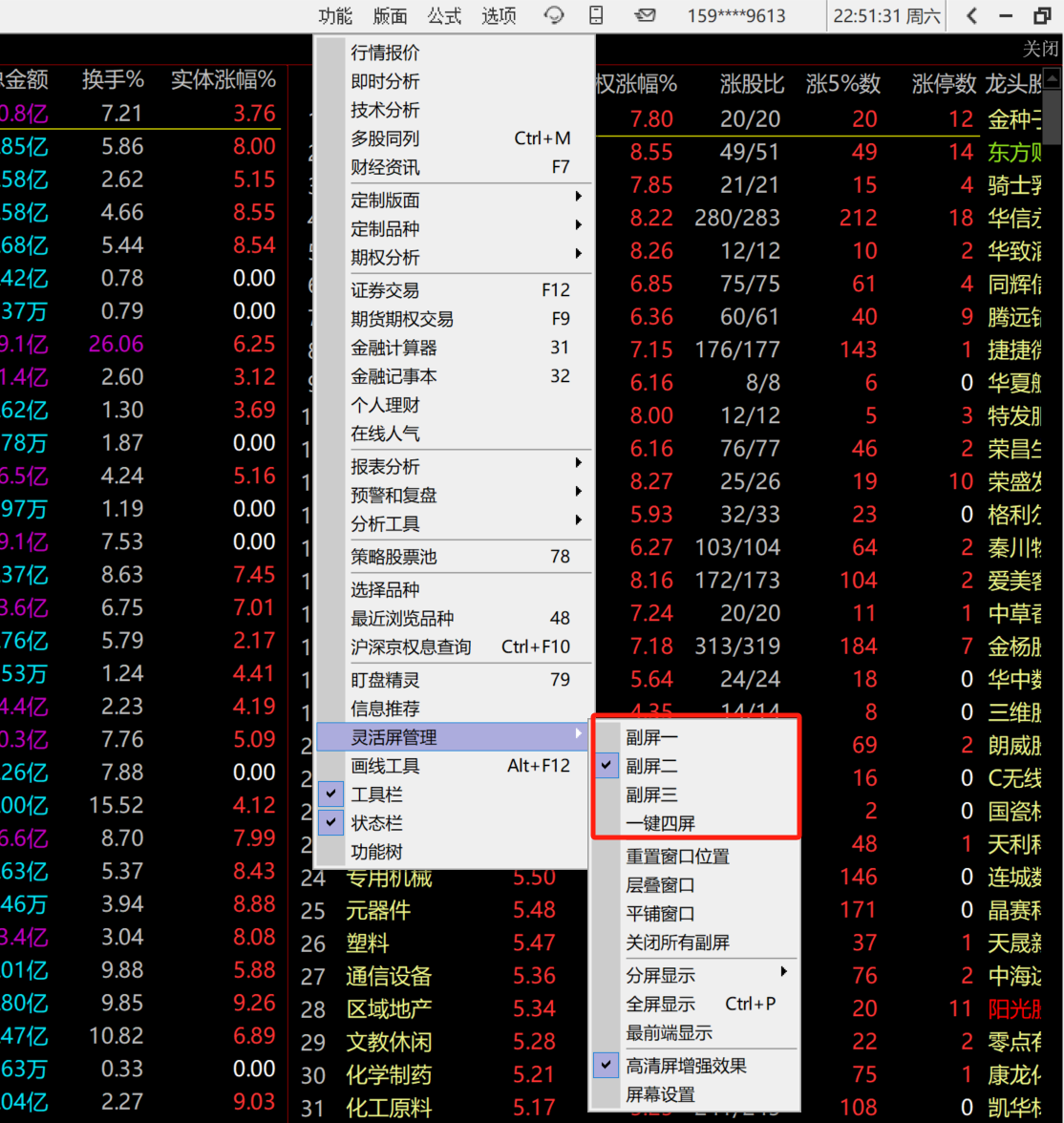Select 功能树 menu item

pyautogui.click(x=453, y=852)
